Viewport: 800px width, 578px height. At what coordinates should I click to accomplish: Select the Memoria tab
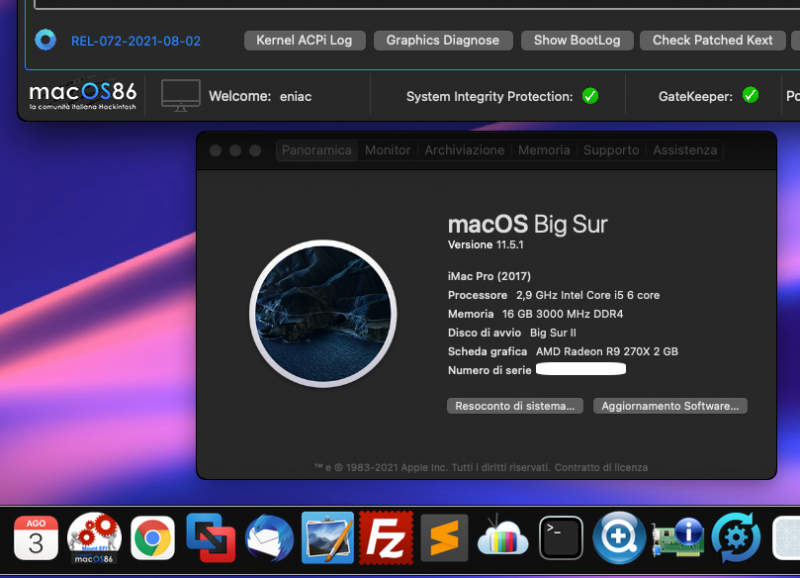[544, 150]
